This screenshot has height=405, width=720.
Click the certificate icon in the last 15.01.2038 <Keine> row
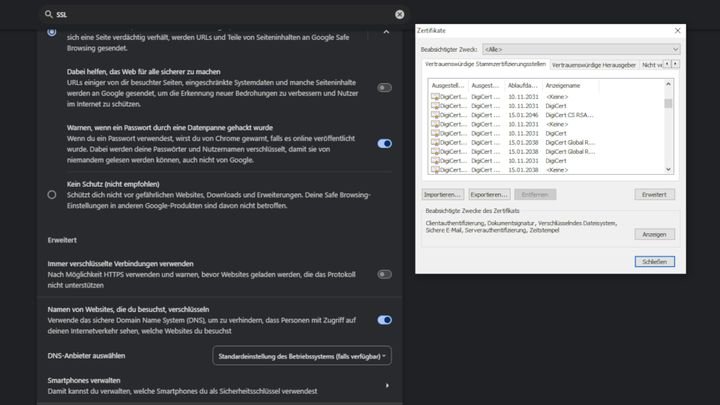click(x=435, y=170)
